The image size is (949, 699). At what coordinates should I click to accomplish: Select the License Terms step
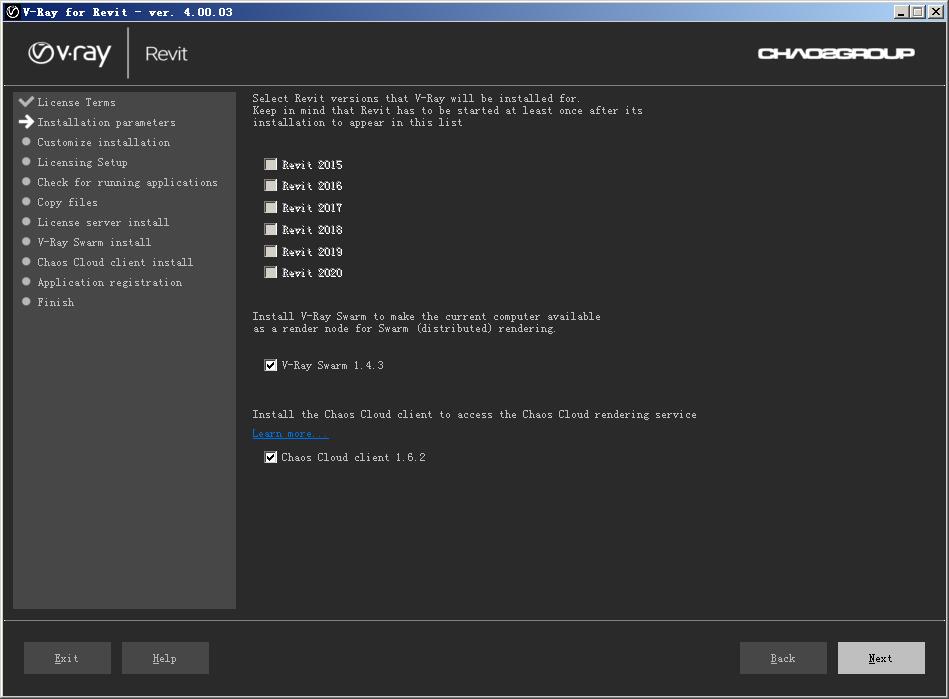point(76,102)
